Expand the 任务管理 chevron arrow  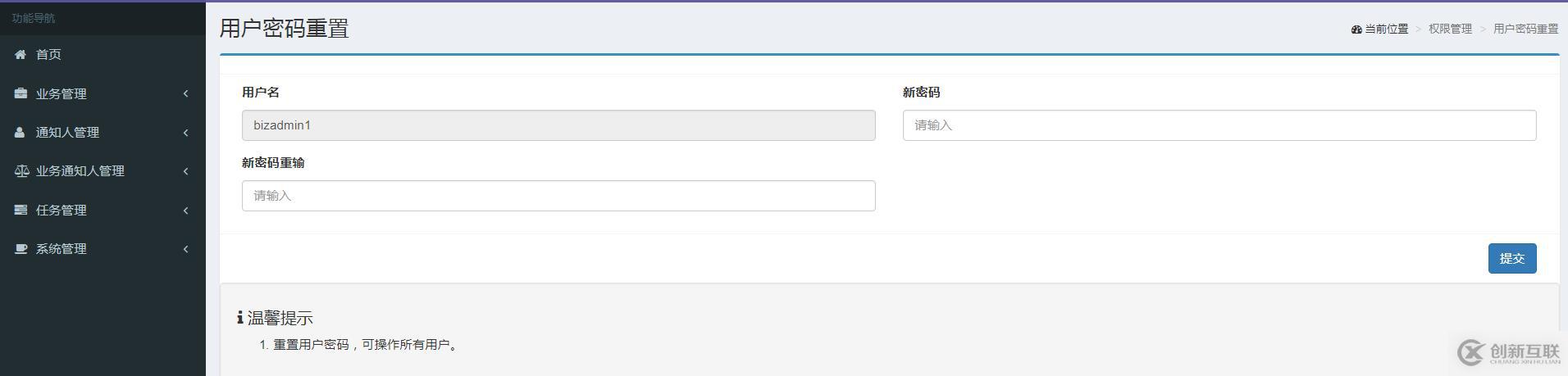(x=186, y=211)
